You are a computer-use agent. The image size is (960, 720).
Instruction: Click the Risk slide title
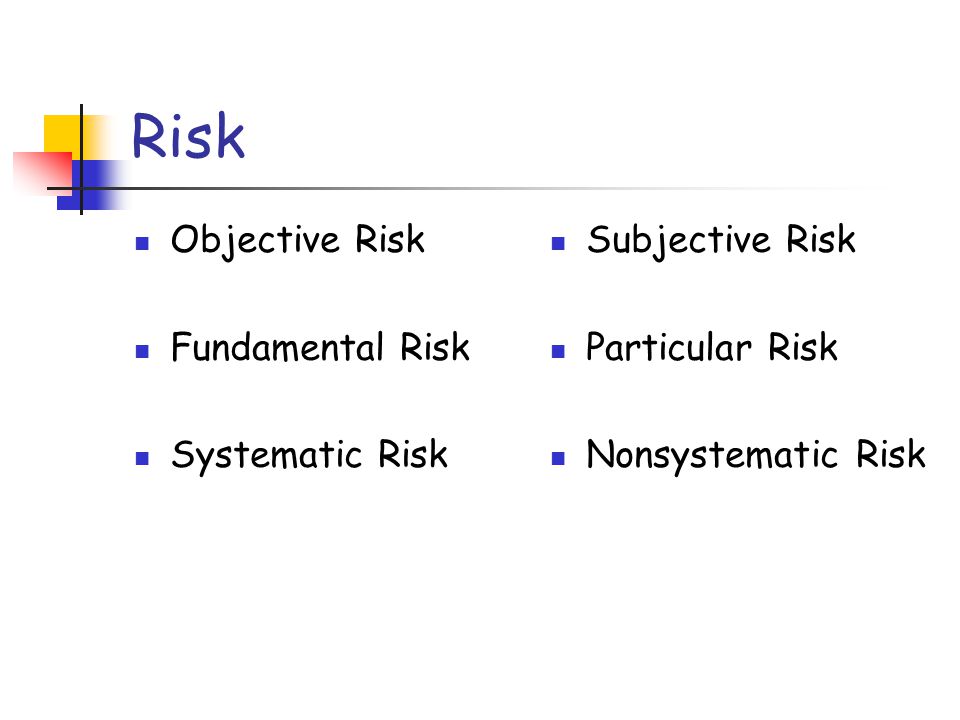(188, 136)
